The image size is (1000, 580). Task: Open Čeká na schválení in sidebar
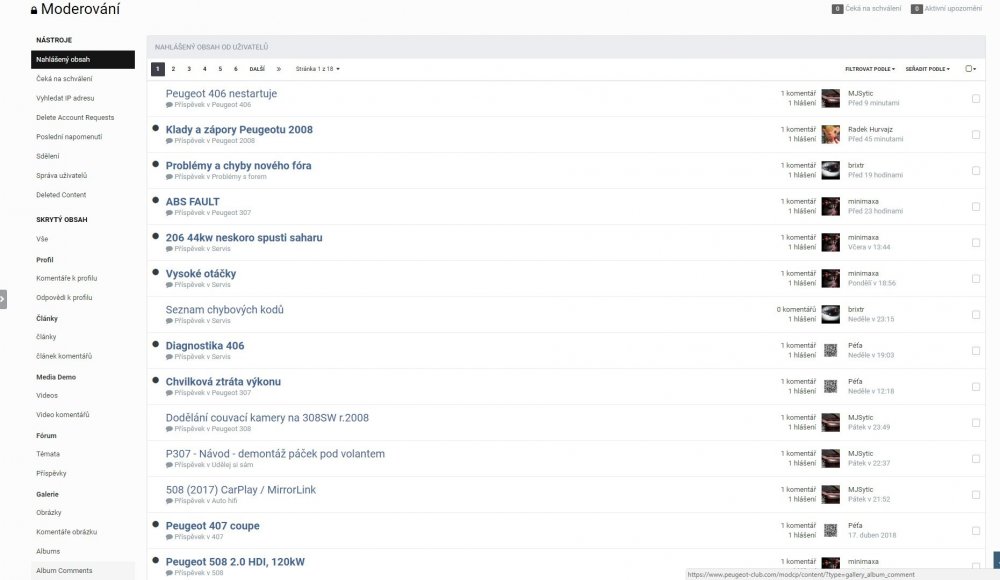click(x=64, y=78)
